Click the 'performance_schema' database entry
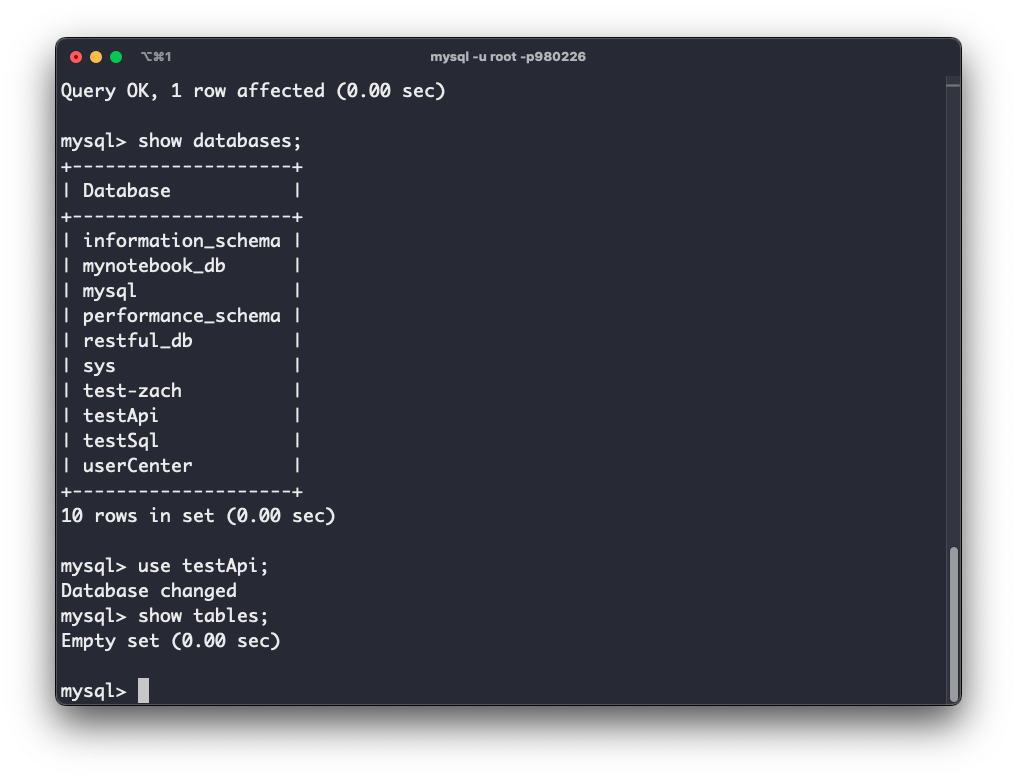This screenshot has width=1017, height=779. 181,316
